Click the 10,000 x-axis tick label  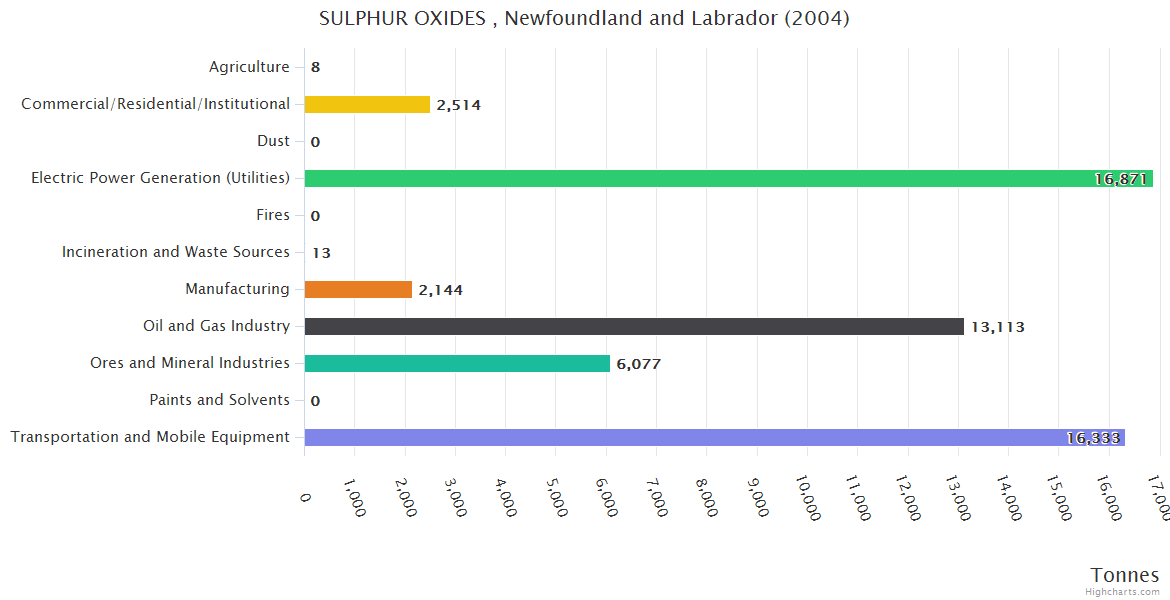tap(808, 497)
